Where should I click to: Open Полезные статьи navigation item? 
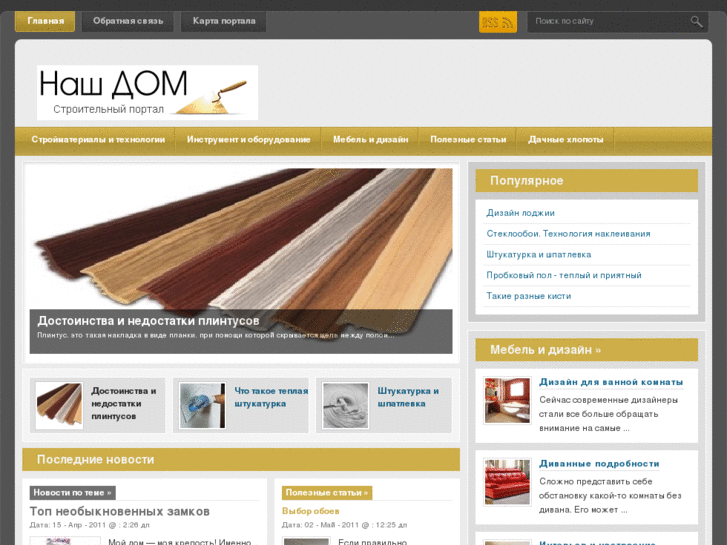[x=468, y=140]
